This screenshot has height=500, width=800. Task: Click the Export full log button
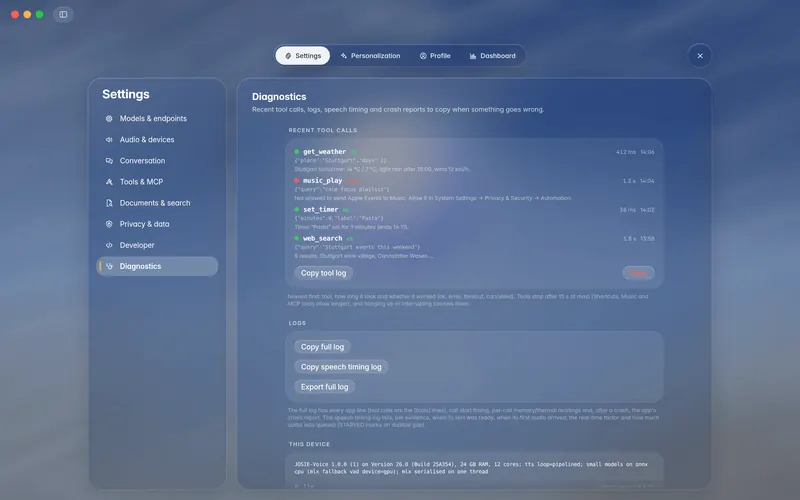(x=324, y=387)
